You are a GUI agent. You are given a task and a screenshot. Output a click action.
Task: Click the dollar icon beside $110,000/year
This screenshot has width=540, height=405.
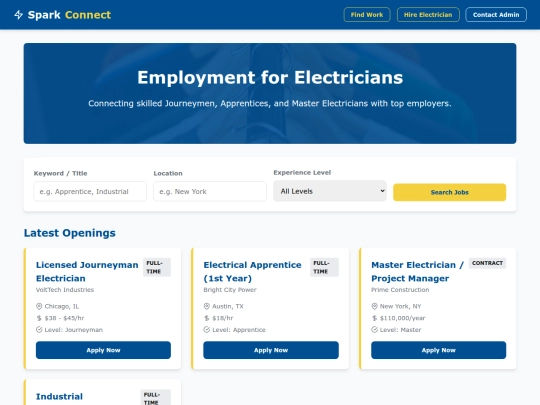[x=374, y=318]
